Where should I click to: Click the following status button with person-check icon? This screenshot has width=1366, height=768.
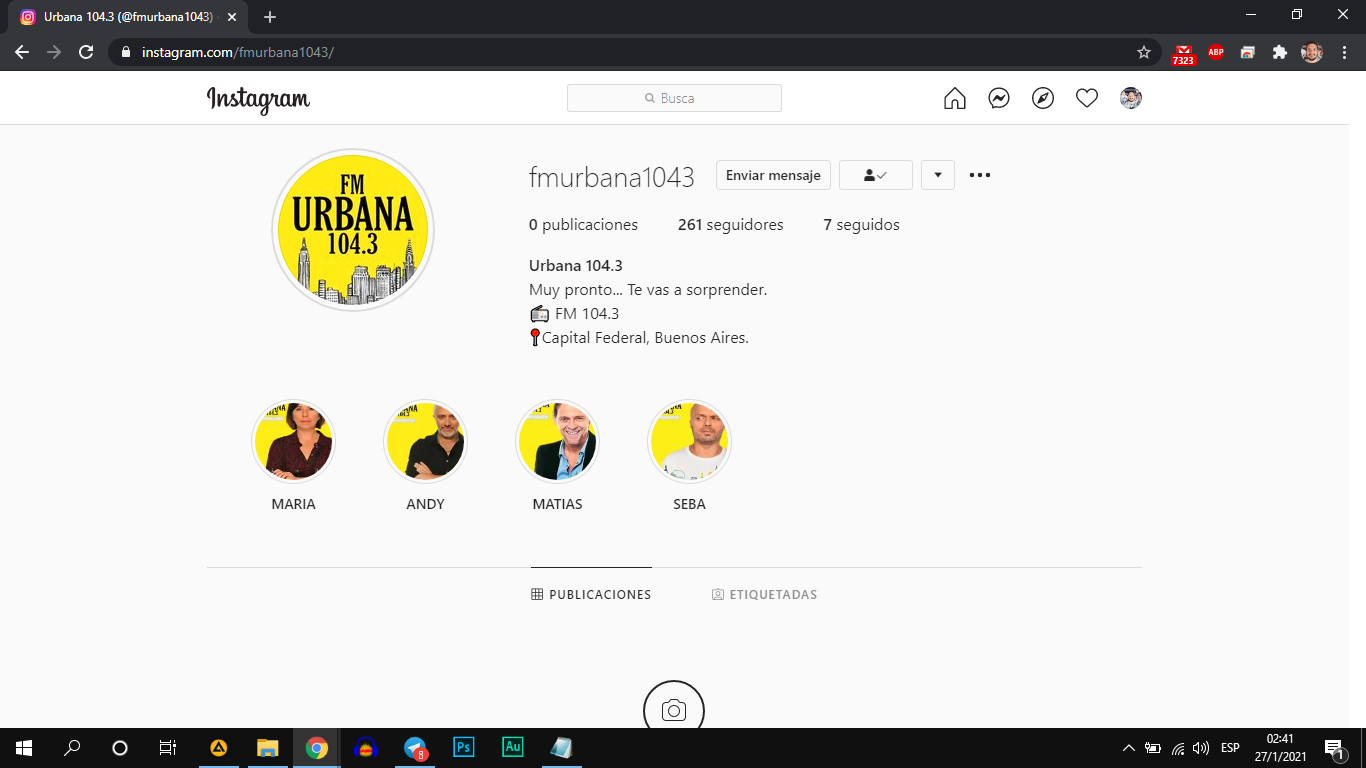(x=876, y=175)
